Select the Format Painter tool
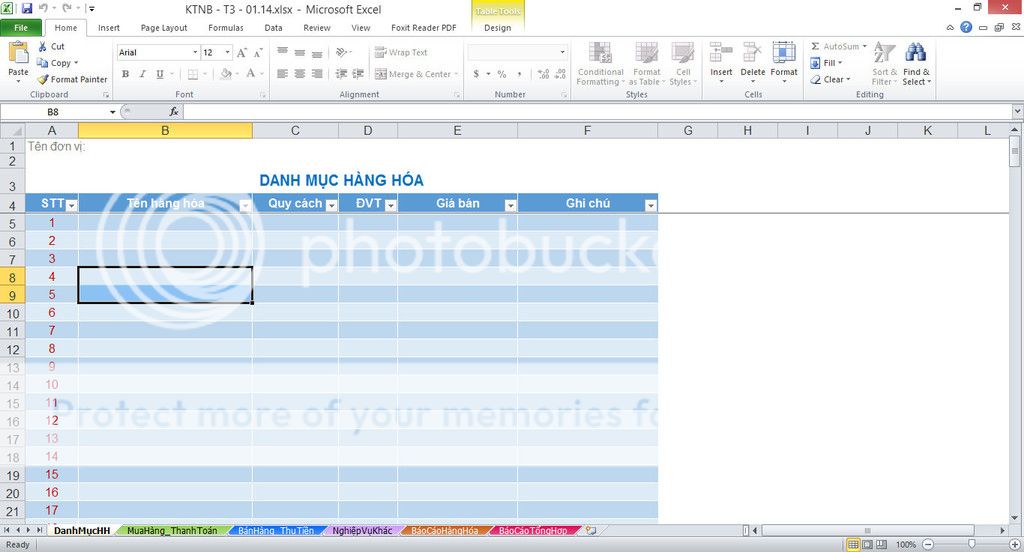1024x552 pixels. [x=72, y=80]
